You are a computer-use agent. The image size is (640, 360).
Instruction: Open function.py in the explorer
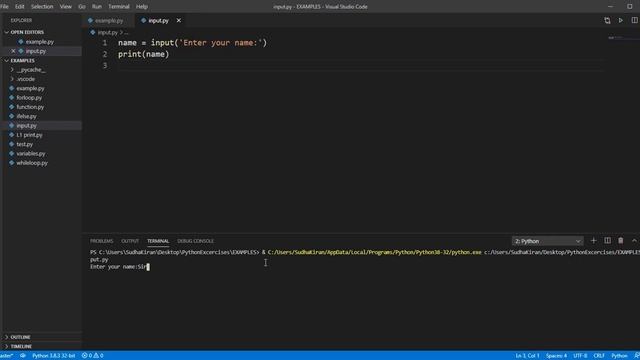pyautogui.click(x=30, y=107)
